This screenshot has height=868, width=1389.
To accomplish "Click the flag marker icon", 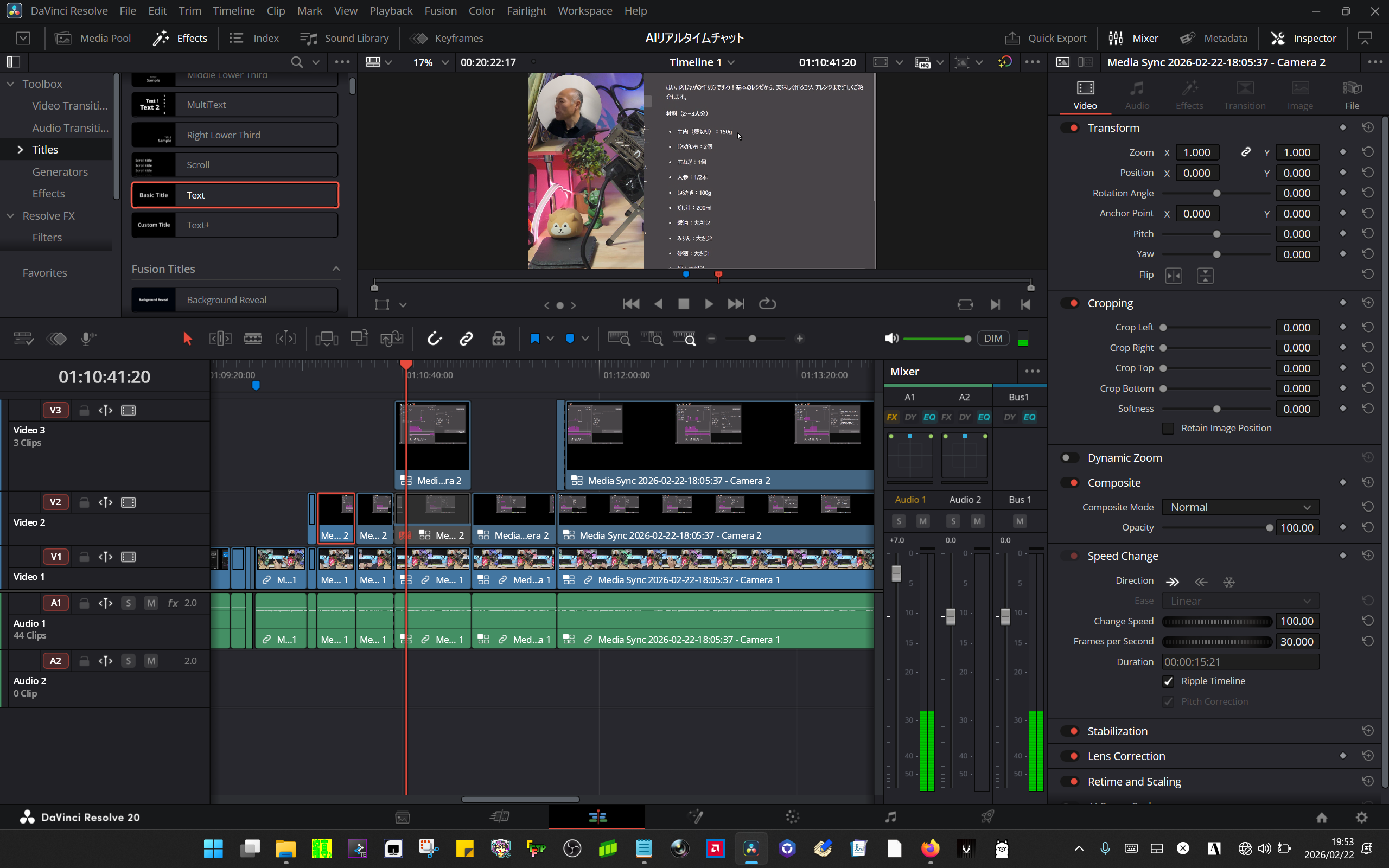I will click(x=535, y=339).
